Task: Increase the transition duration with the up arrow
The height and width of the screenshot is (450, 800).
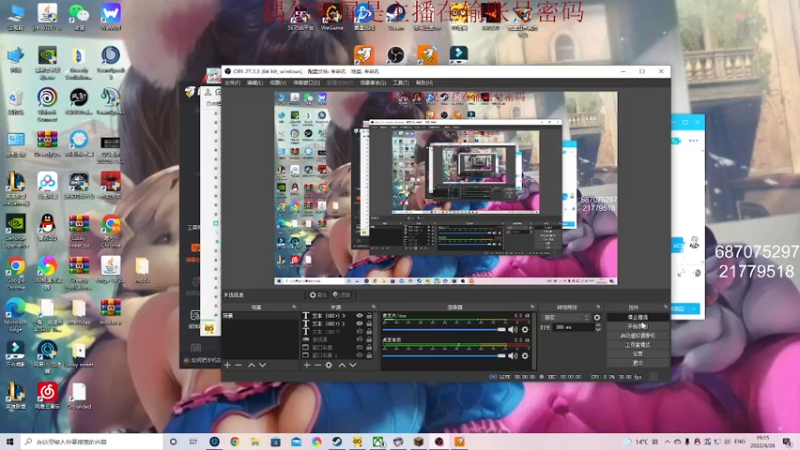Action: point(598,325)
